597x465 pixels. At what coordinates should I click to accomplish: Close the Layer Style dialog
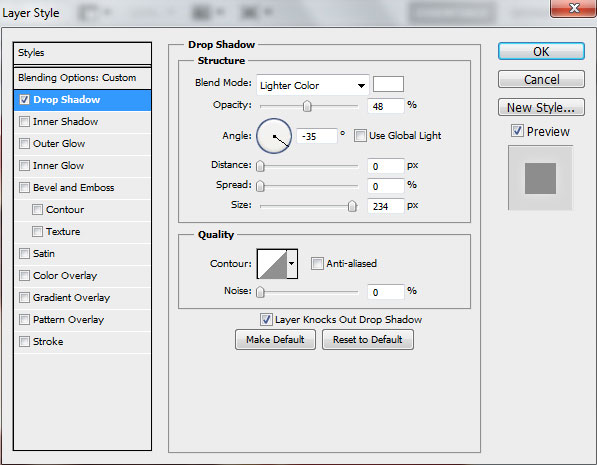573,8
